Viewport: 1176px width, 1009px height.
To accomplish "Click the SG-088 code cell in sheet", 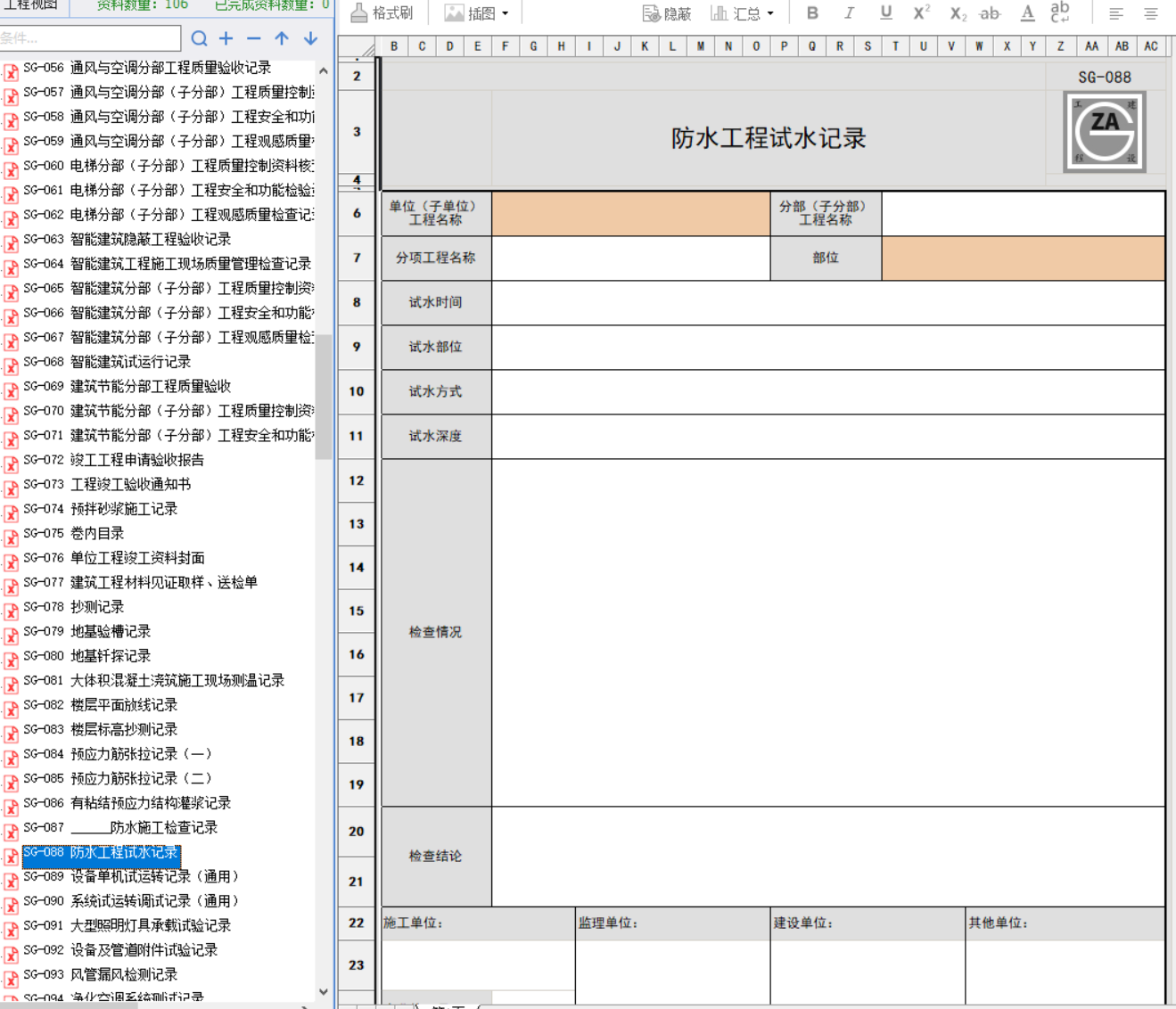I will [1105, 78].
